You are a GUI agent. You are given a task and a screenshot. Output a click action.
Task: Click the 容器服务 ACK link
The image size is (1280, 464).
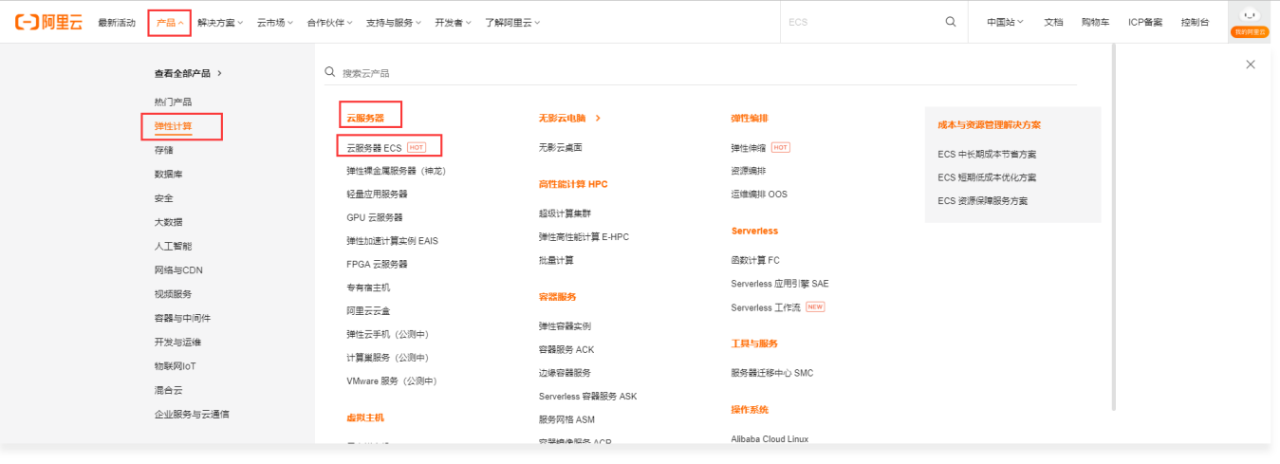[x=566, y=350]
